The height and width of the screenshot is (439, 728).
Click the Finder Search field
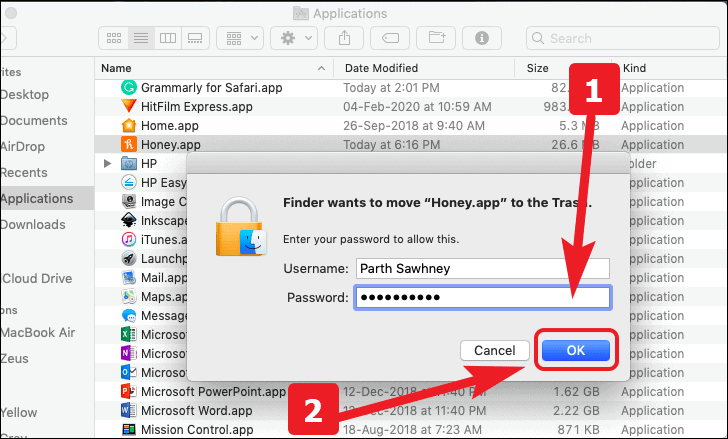tap(623, 38)
